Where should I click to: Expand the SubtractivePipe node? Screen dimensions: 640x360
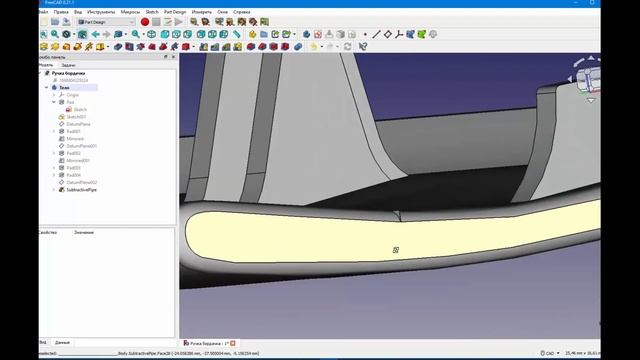point(54,190)
